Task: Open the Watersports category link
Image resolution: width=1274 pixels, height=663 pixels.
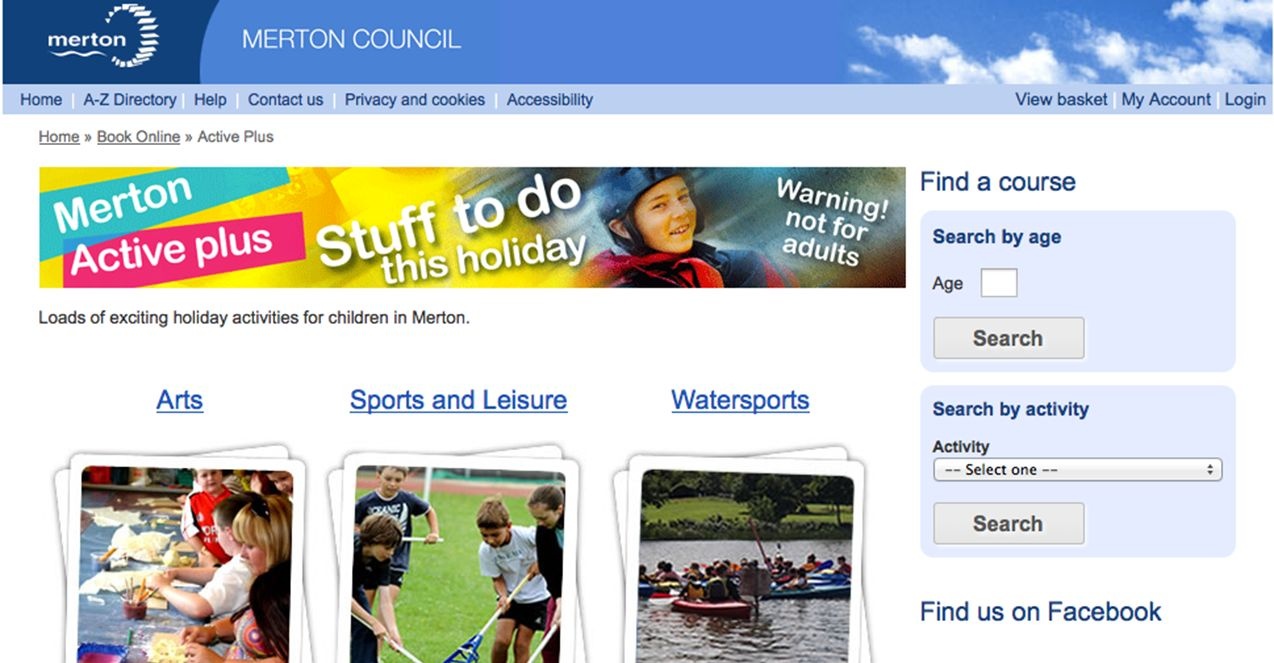Action: (740, 400)
